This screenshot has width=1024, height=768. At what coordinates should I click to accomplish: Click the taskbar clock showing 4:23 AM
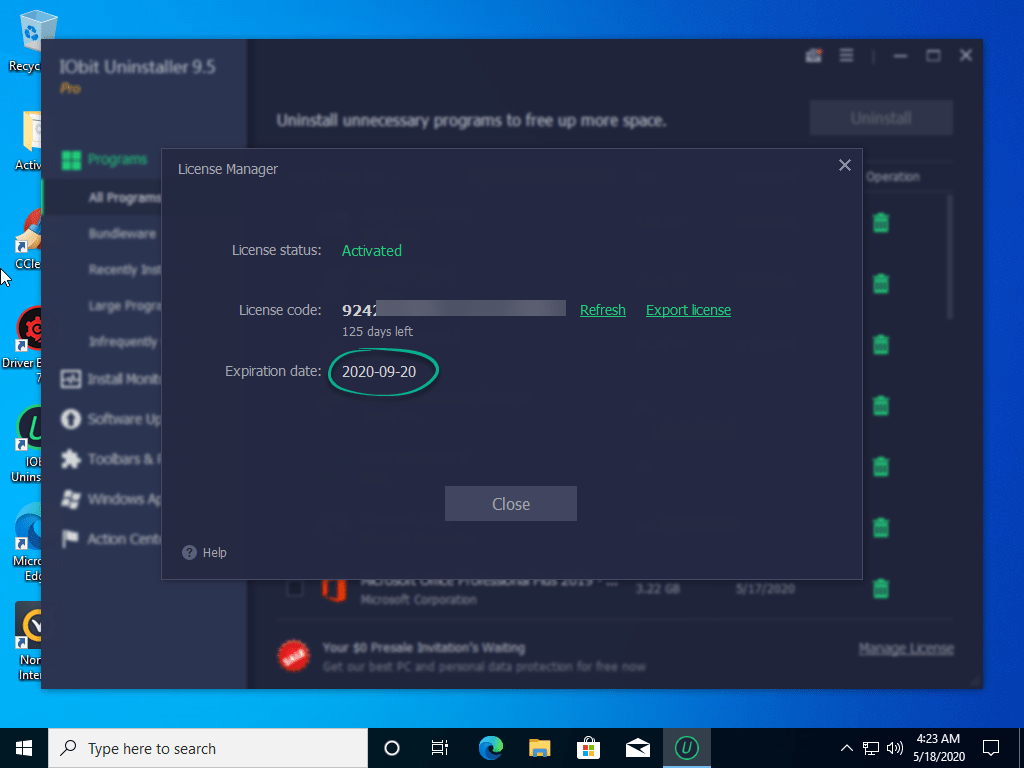[x=938, y=748]
